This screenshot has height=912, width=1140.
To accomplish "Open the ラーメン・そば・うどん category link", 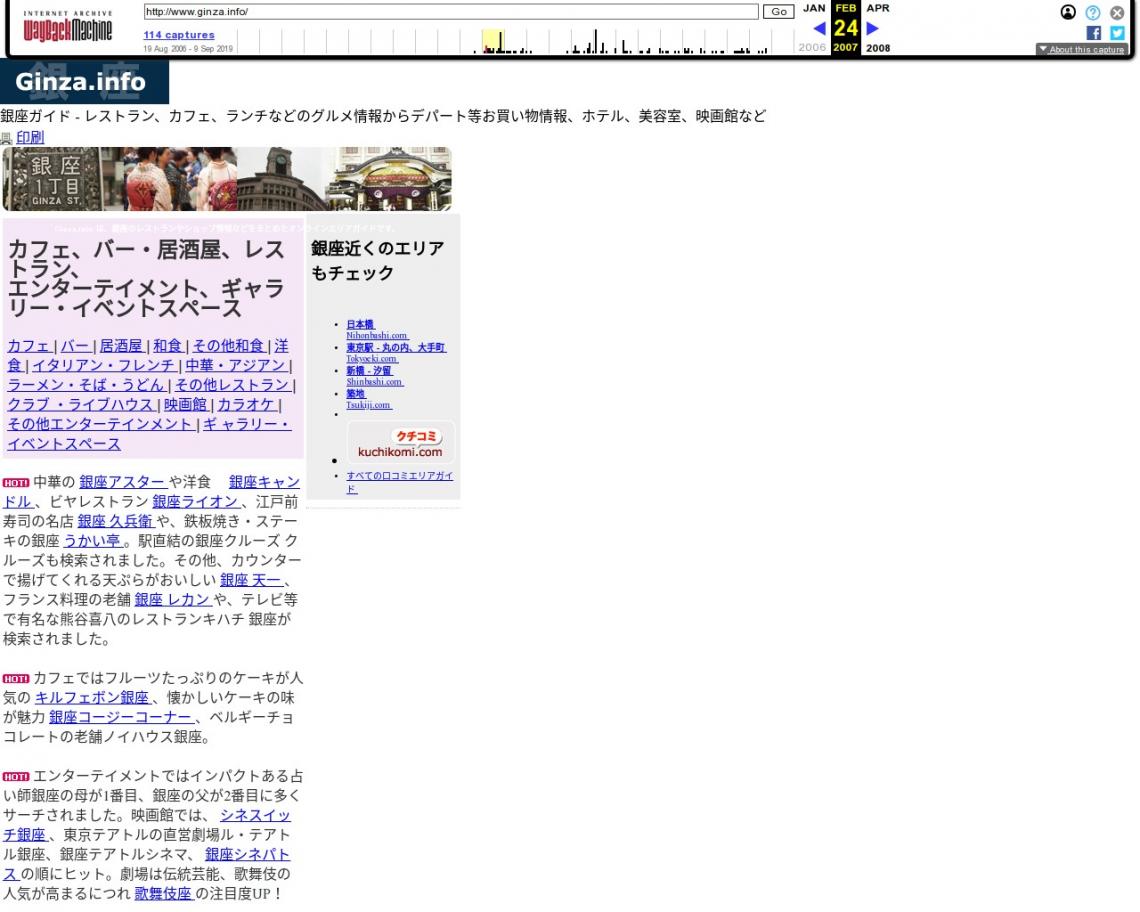I will 86,385.
